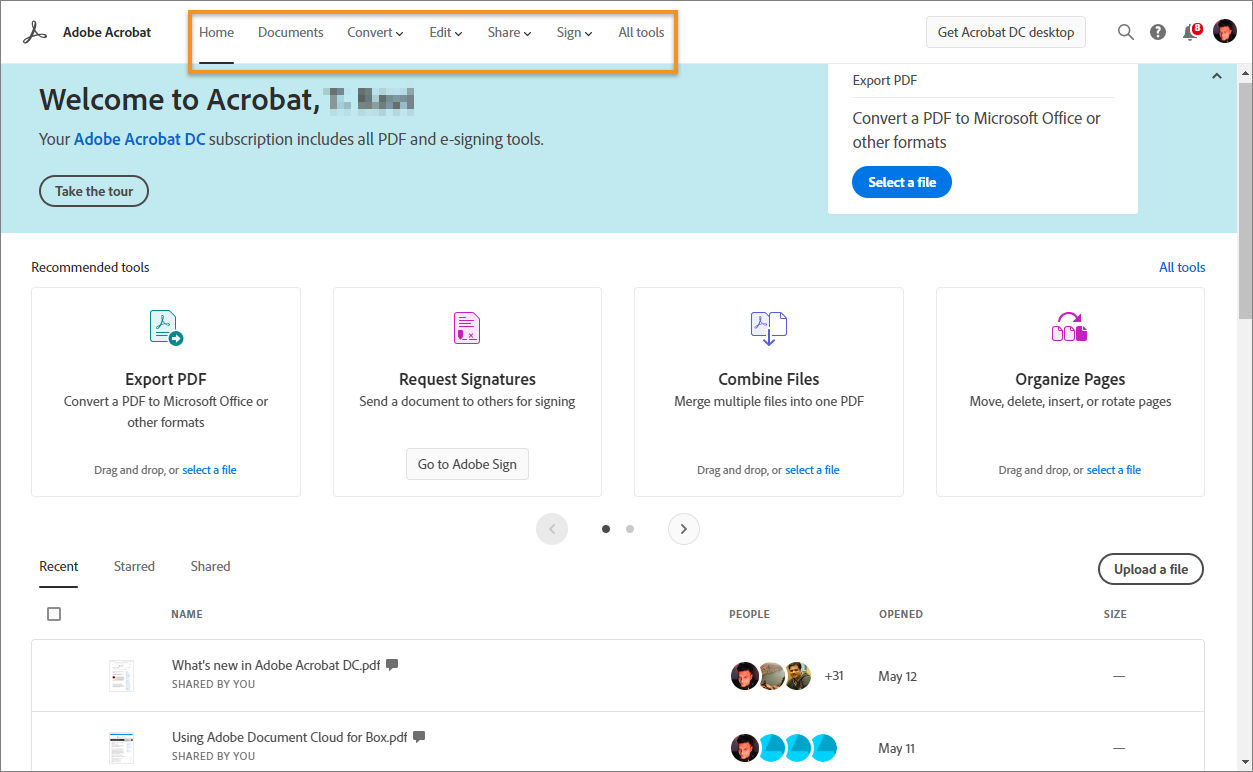Click people avatars in the May 12 row
1253x772 pixels.
pyautogui.click(x=771, y=676)
